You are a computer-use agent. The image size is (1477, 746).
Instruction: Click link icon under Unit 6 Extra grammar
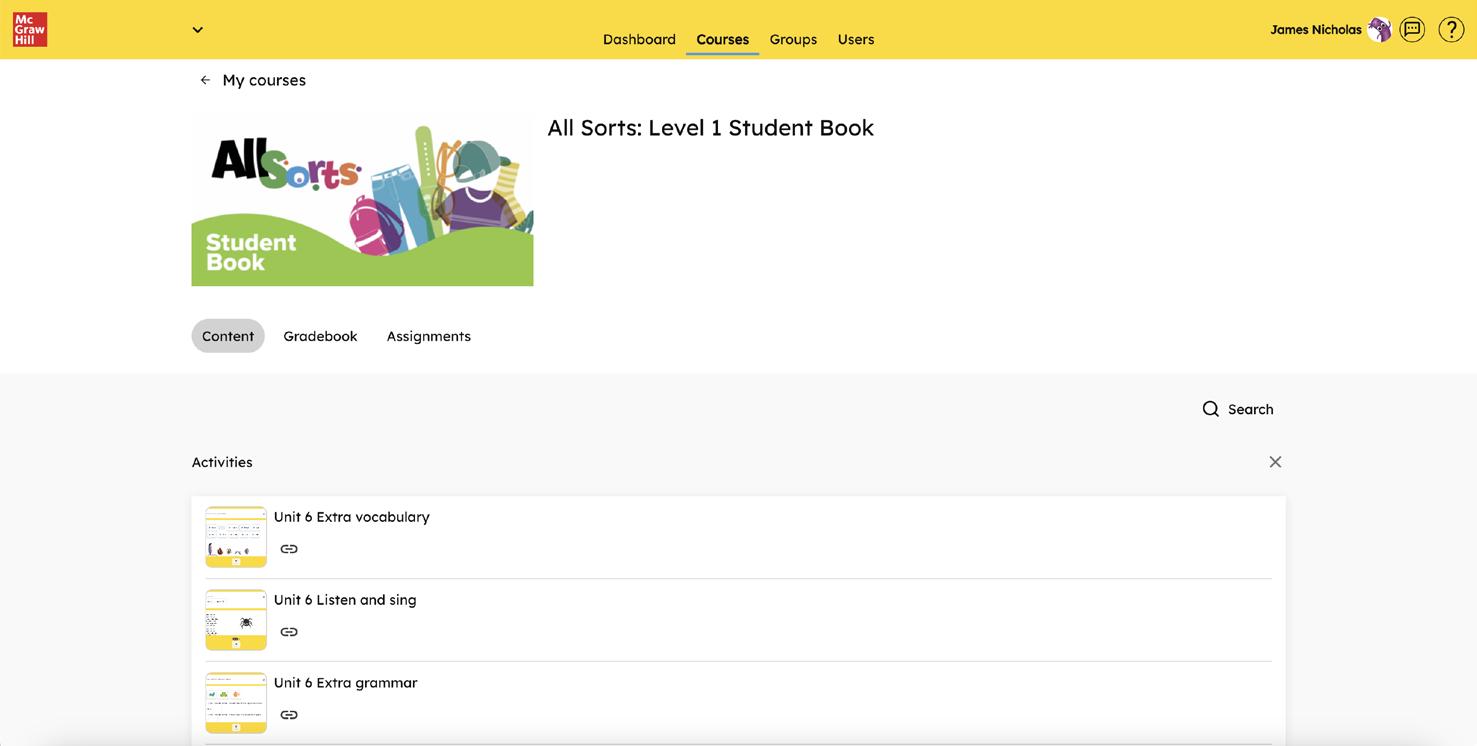pyautogui.click(x=289, y=715)
